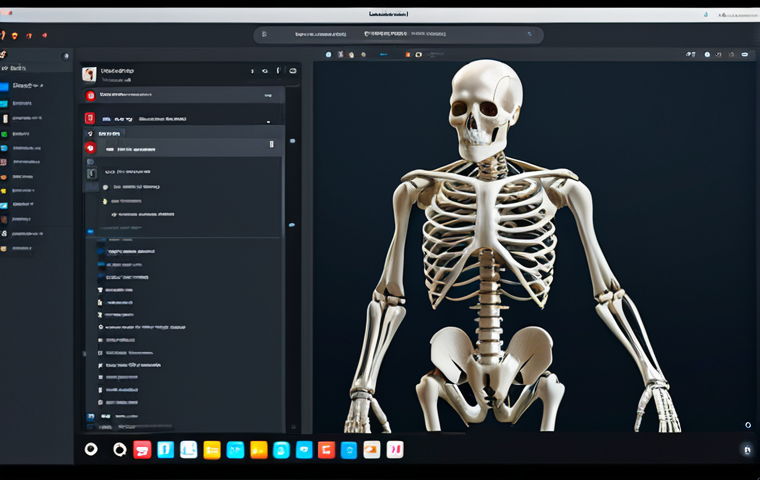This screenshot has width=760, height=480.
Task: Open the red app icon in the dock
Action: point(142,450)
